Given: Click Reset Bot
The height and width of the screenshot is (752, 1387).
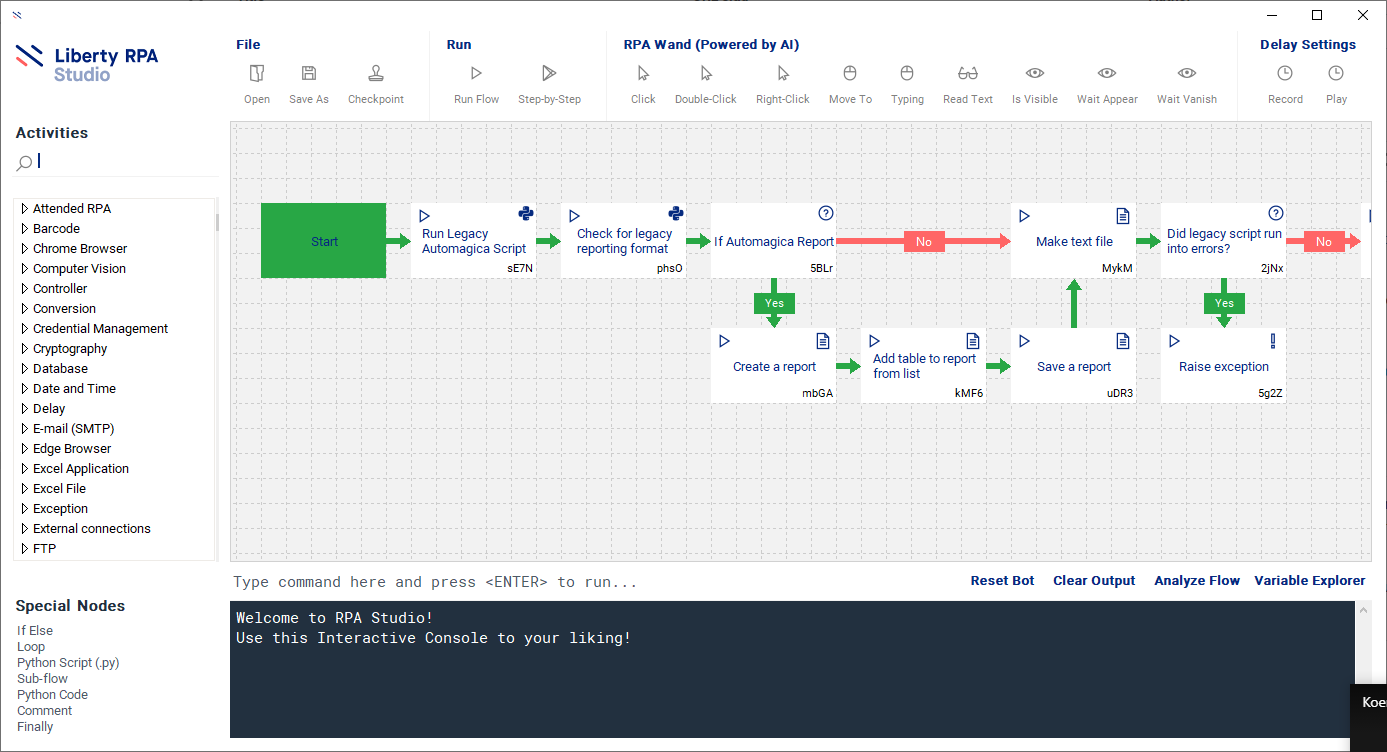Looking at the screenshot, I should pos(1002,581).
